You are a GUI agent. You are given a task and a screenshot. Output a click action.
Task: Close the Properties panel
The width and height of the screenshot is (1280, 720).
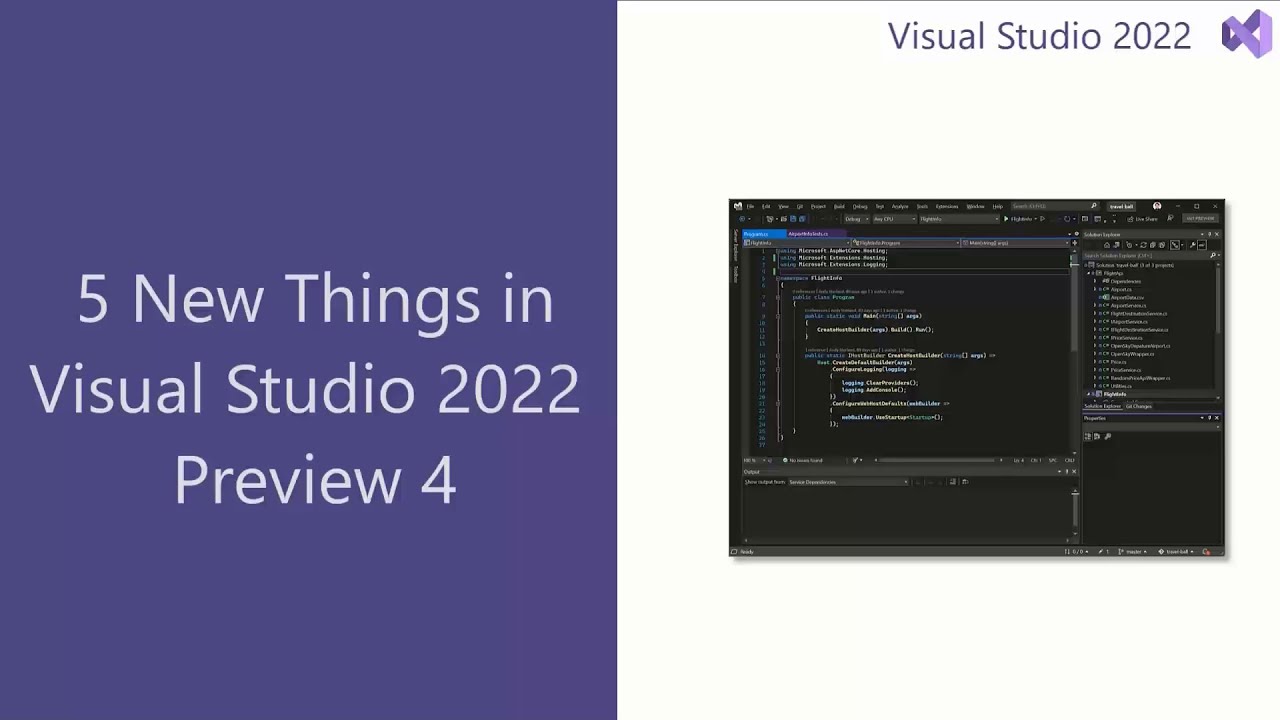(x=1217, y=418)
